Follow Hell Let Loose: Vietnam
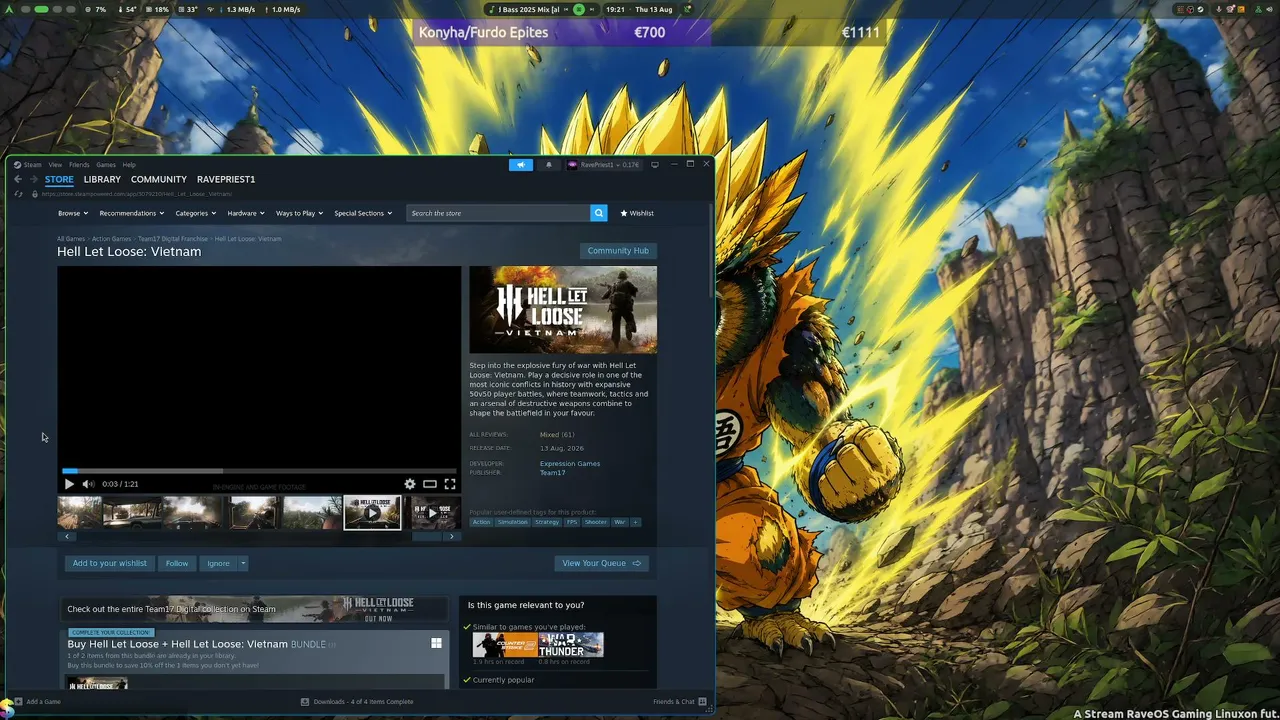The height and width of the screenshot is (720, 1280). (x=177, y=563)
